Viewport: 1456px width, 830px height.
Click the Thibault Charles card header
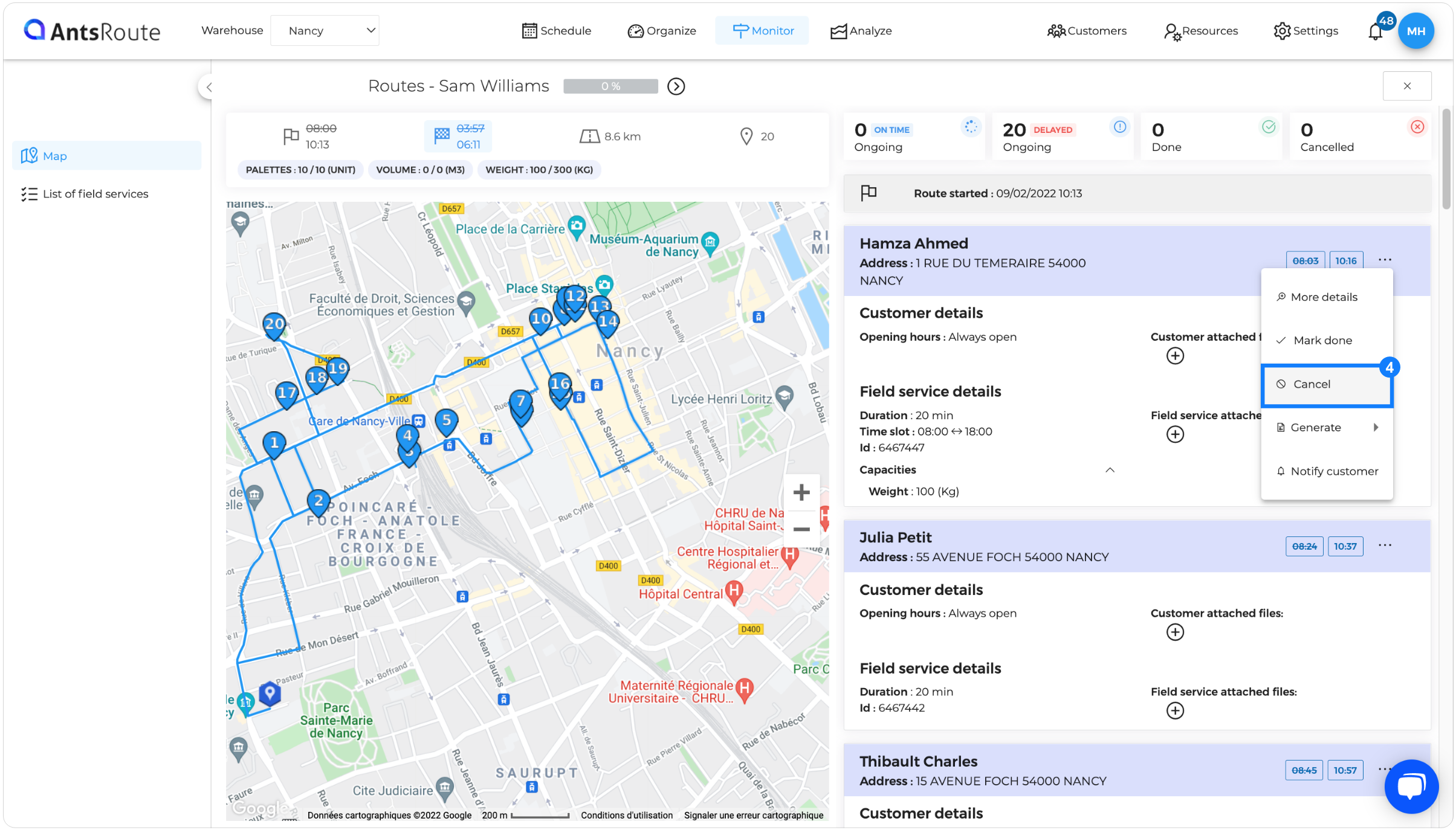[x=1137, y=770]
